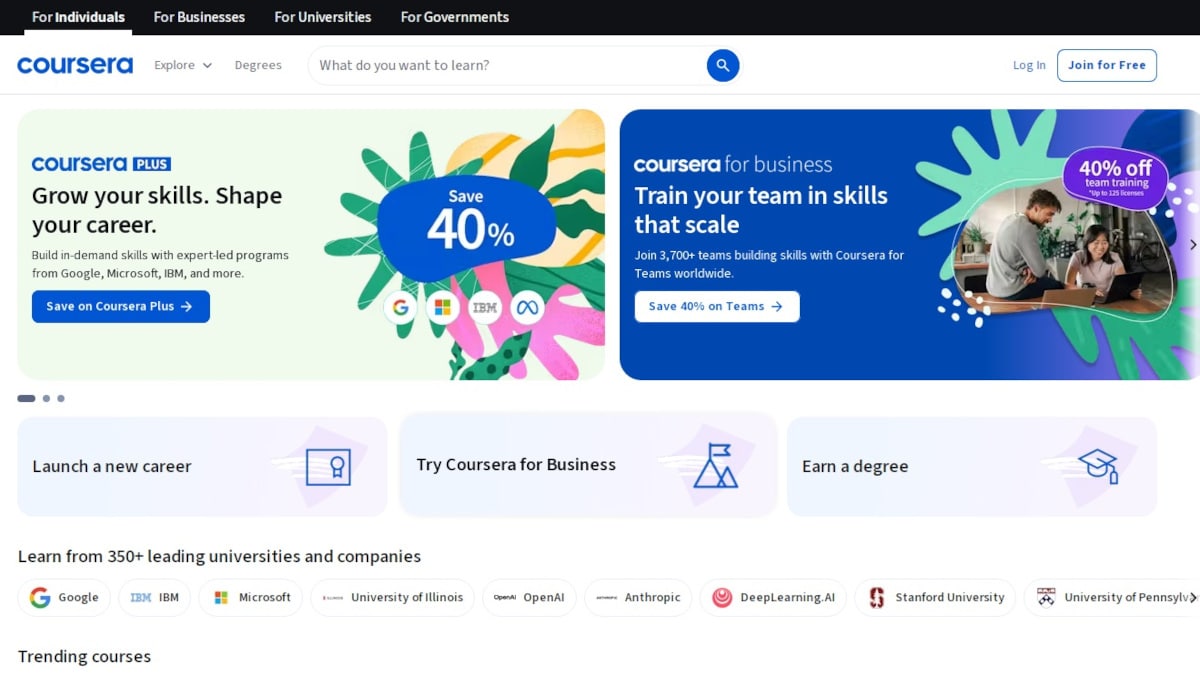Open the University of Pennsylvania partner chip
Screen dimensions: 1200x676
pyautogui.click(x=1112, y=597)
